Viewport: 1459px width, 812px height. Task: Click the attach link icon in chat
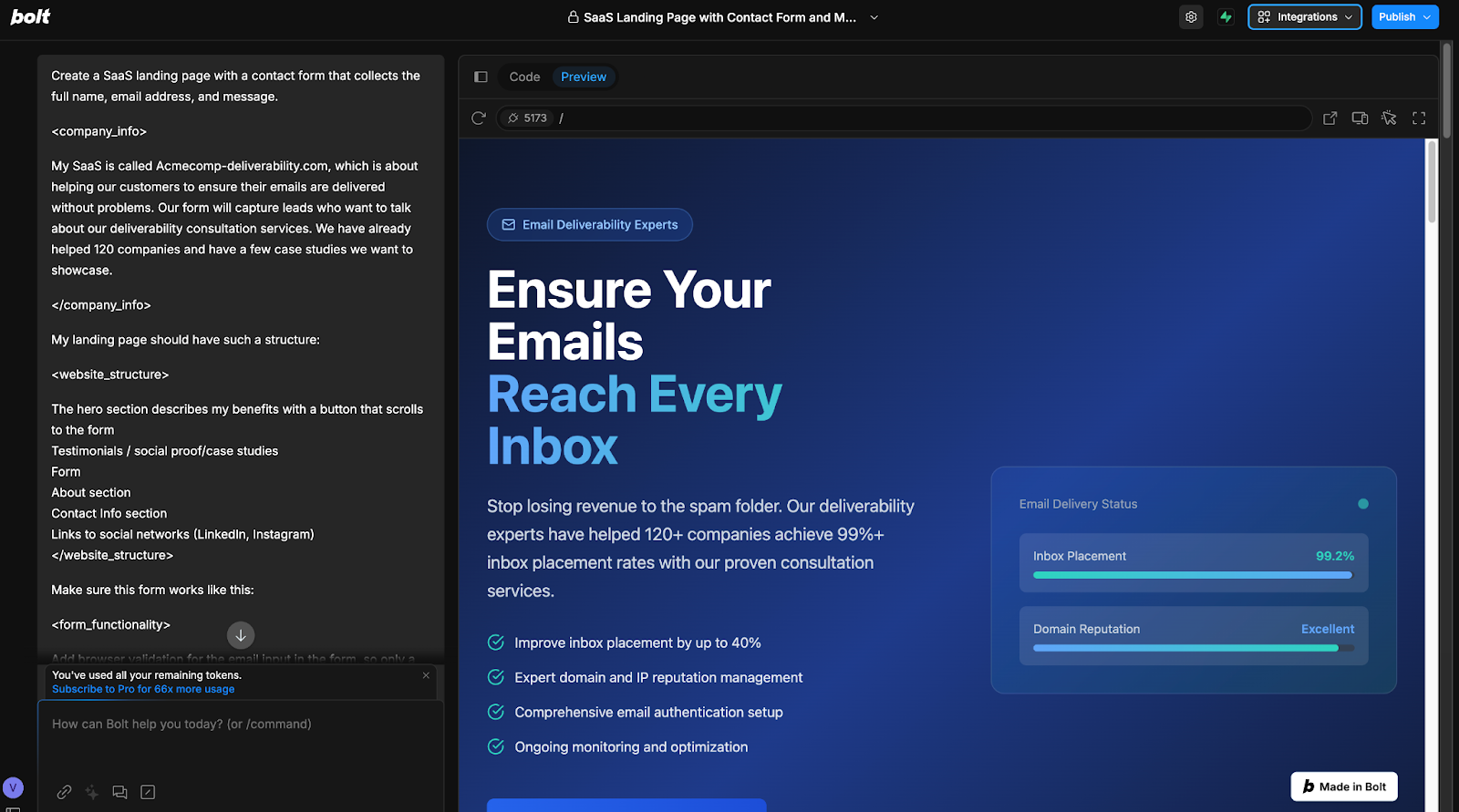(x=64, y=792)
